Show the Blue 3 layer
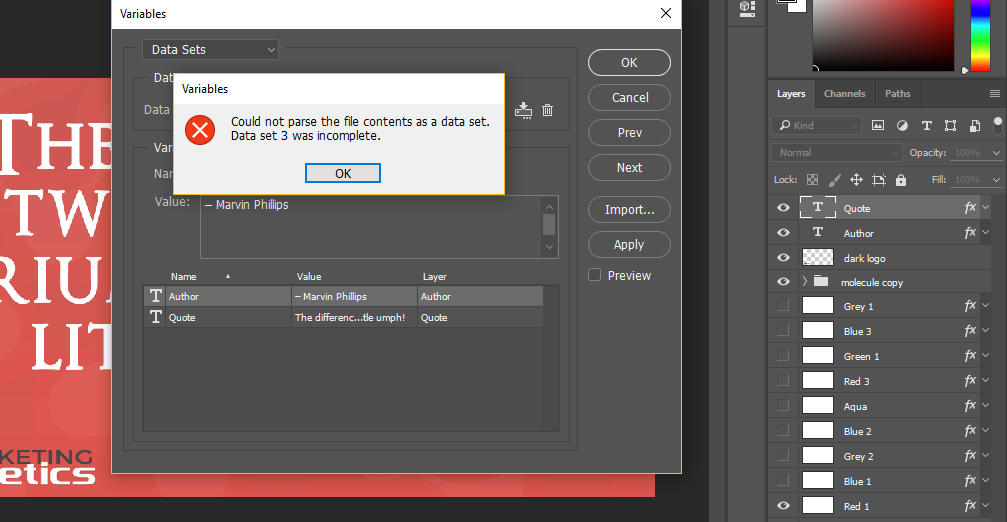This screenshot has height=522, width=1007. pyautogui.click(x=783, y=331)
